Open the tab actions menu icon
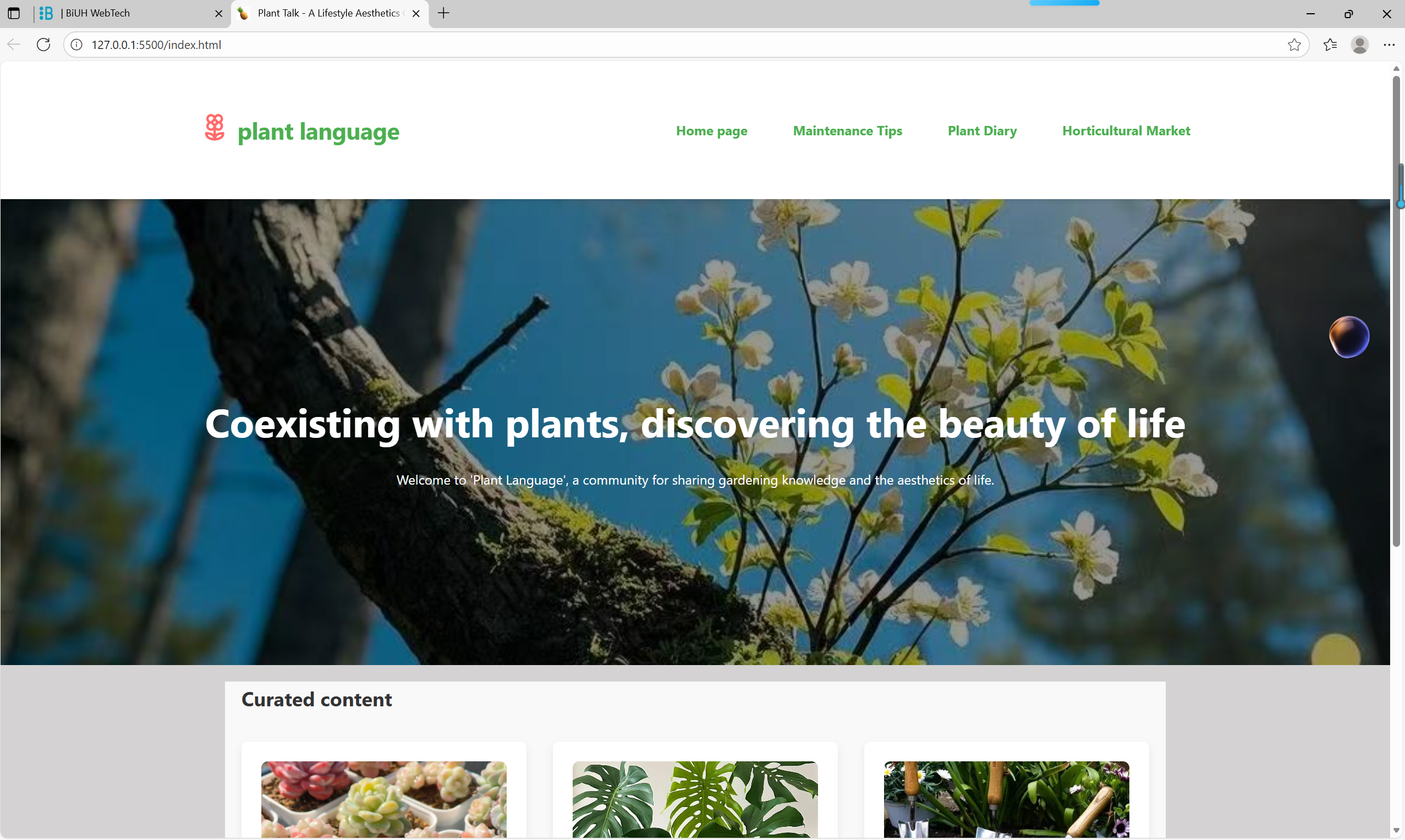The image size is (1405, 840). tap(14, 13)
